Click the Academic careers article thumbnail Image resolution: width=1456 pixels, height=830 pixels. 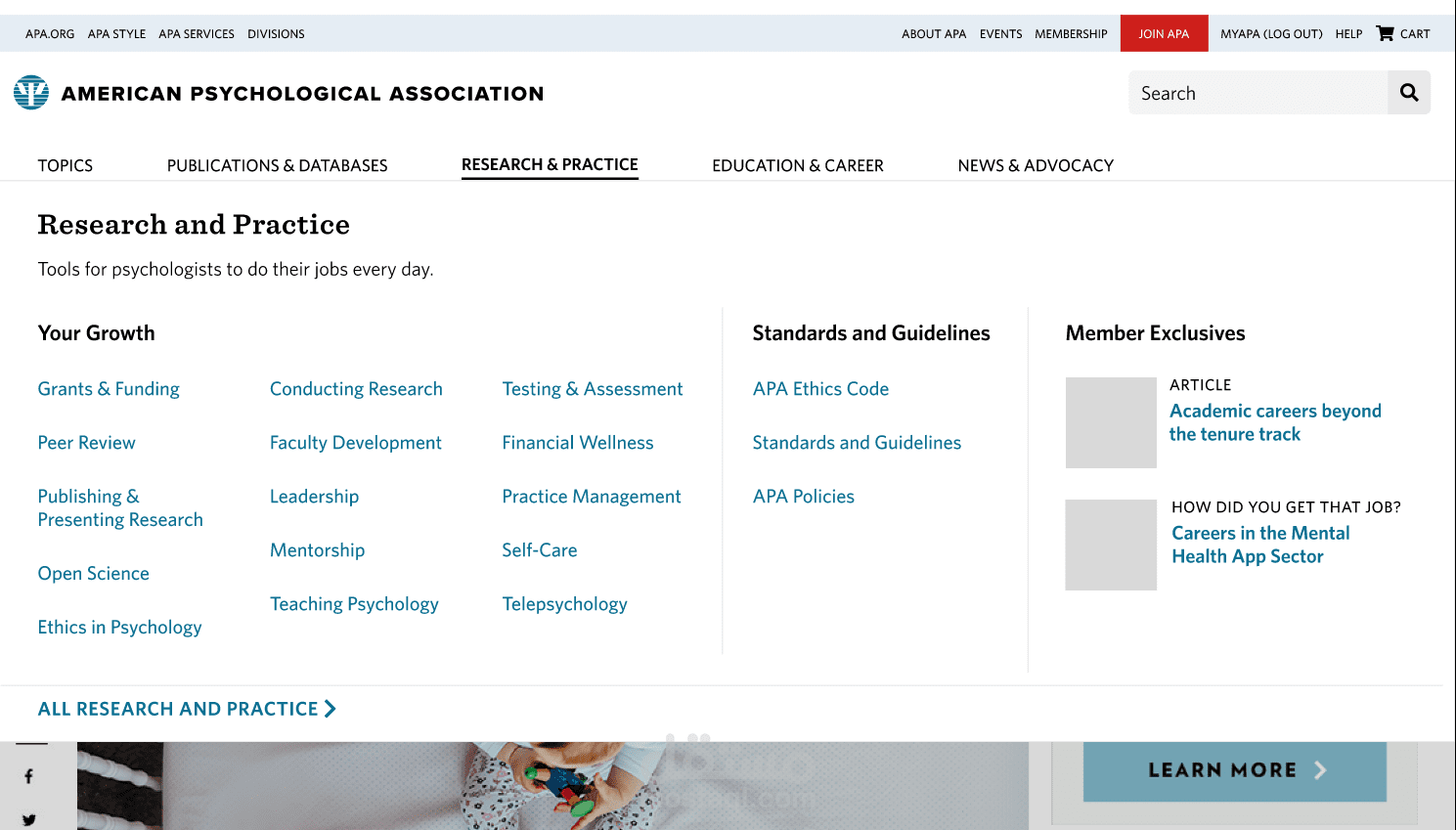[x=1111, y=422]
